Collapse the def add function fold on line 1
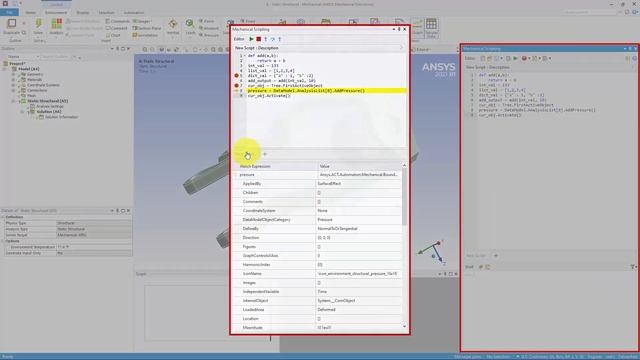 [x=245, y=56]
